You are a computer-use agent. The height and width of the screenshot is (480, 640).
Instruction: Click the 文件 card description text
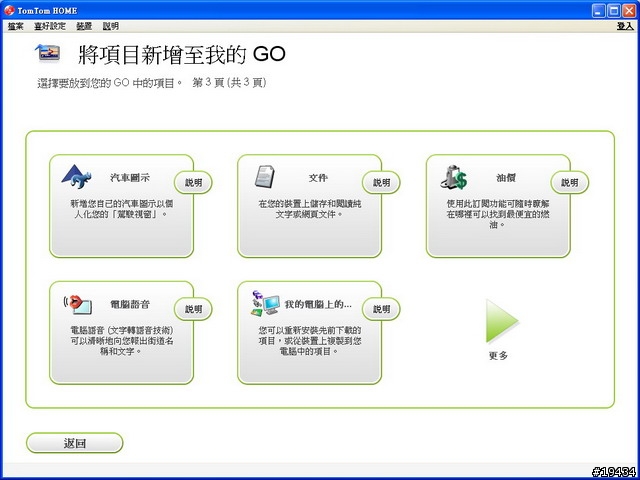pyautogui.click(x=310, y=208)
